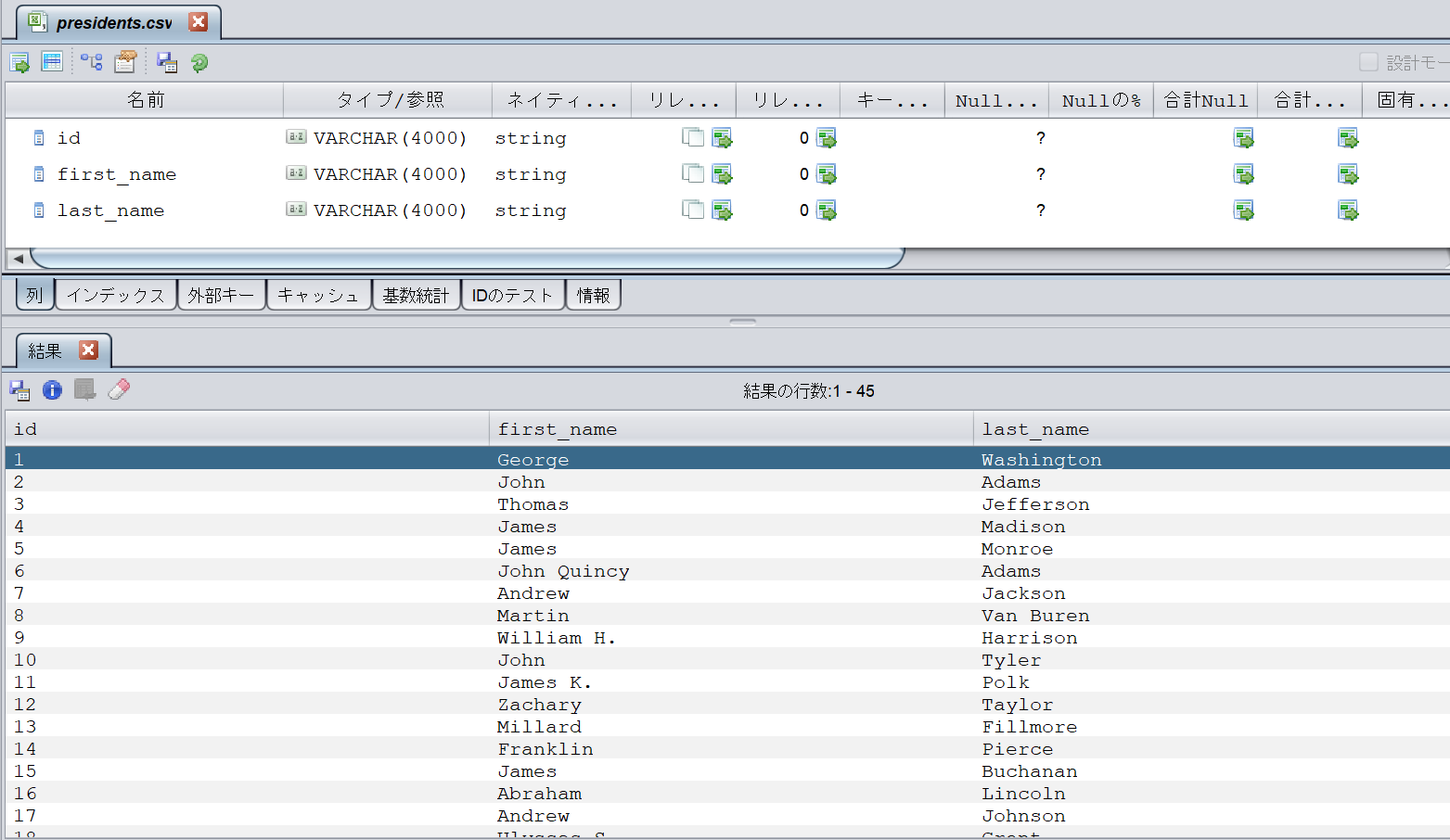The image size is (1450, 840).
Task: Switch to the 外部キー tab
Action: (222, 295)
